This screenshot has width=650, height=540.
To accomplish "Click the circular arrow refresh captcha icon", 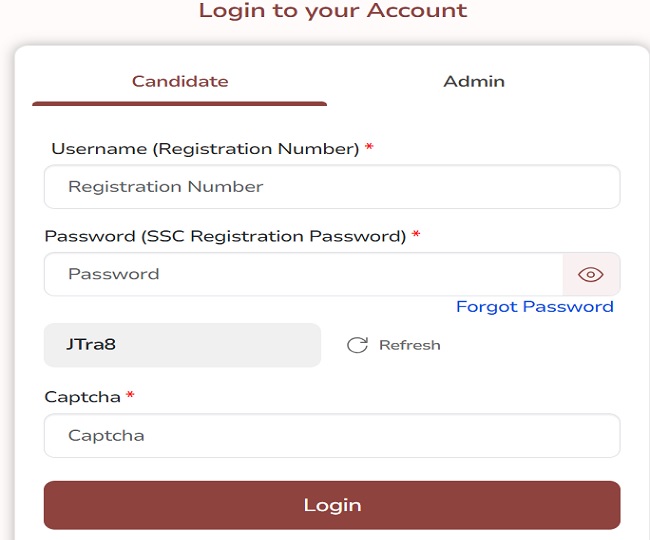I will point(357,345).
